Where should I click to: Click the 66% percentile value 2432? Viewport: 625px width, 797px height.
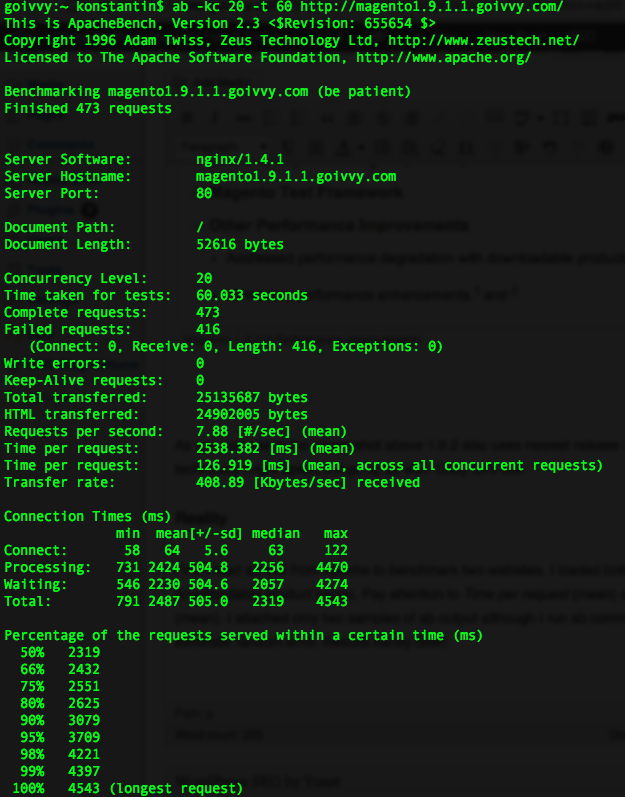(x=84, y=669)
